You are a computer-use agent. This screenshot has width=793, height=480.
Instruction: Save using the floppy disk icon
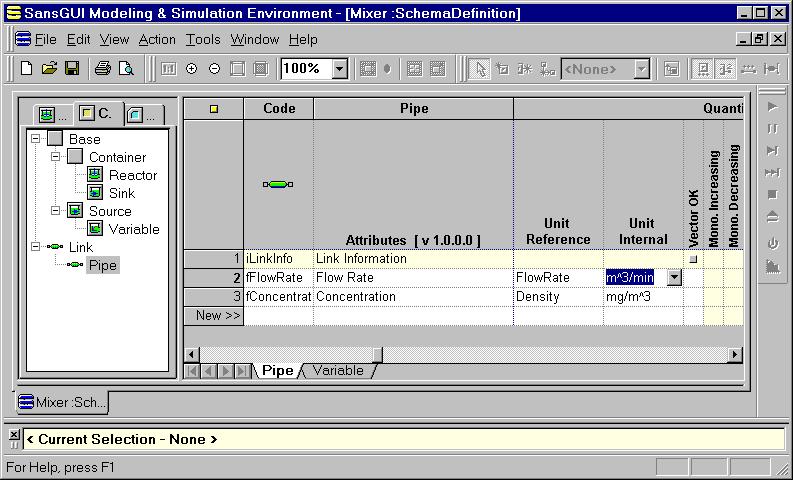tap(72, 69)
